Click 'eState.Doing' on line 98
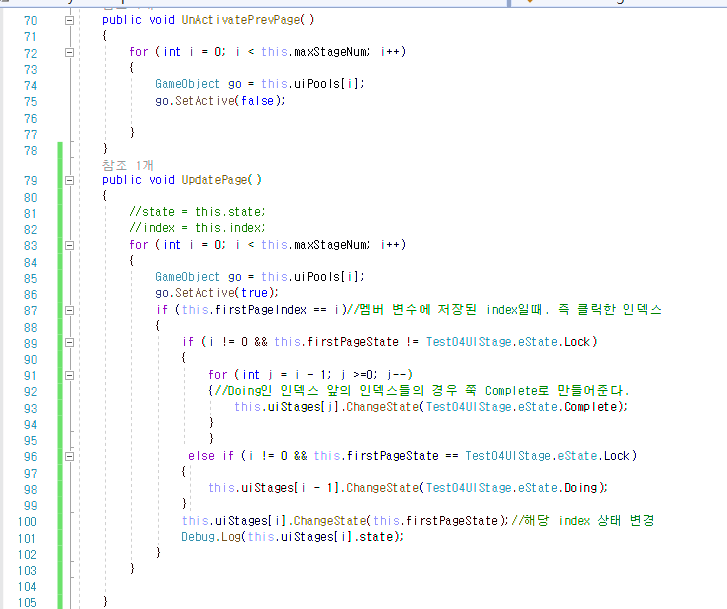Screen dimensions: 727x609 pos(557,488)
